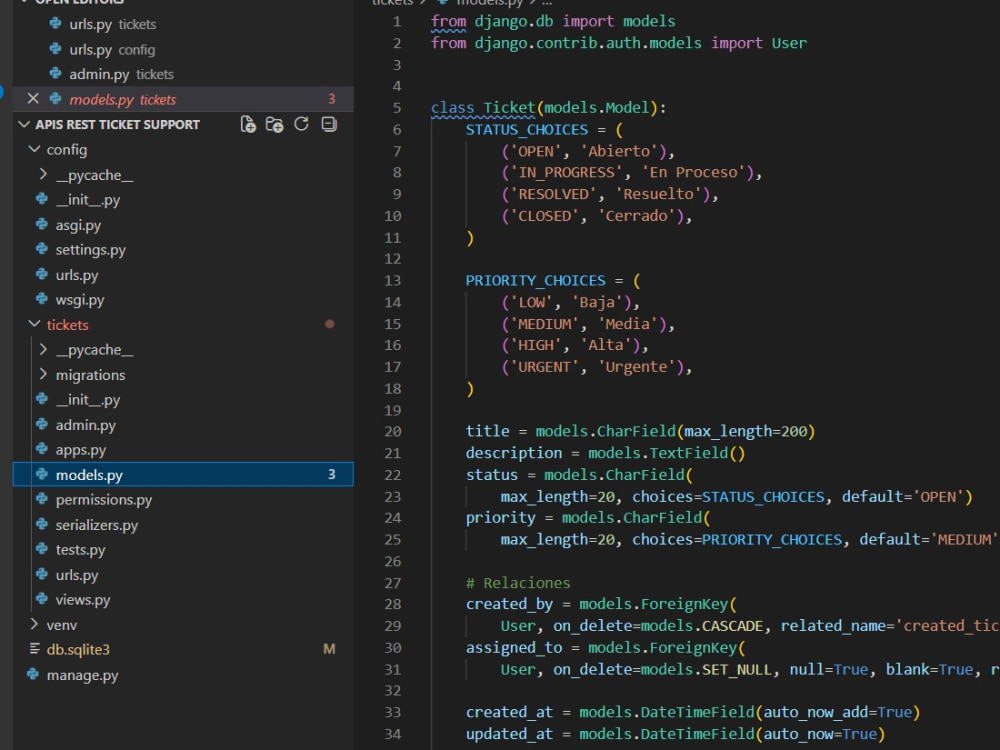Screen dimensions: 1000x750
Task: Click the Python icon beside manage.py
Action: [33, 673]
